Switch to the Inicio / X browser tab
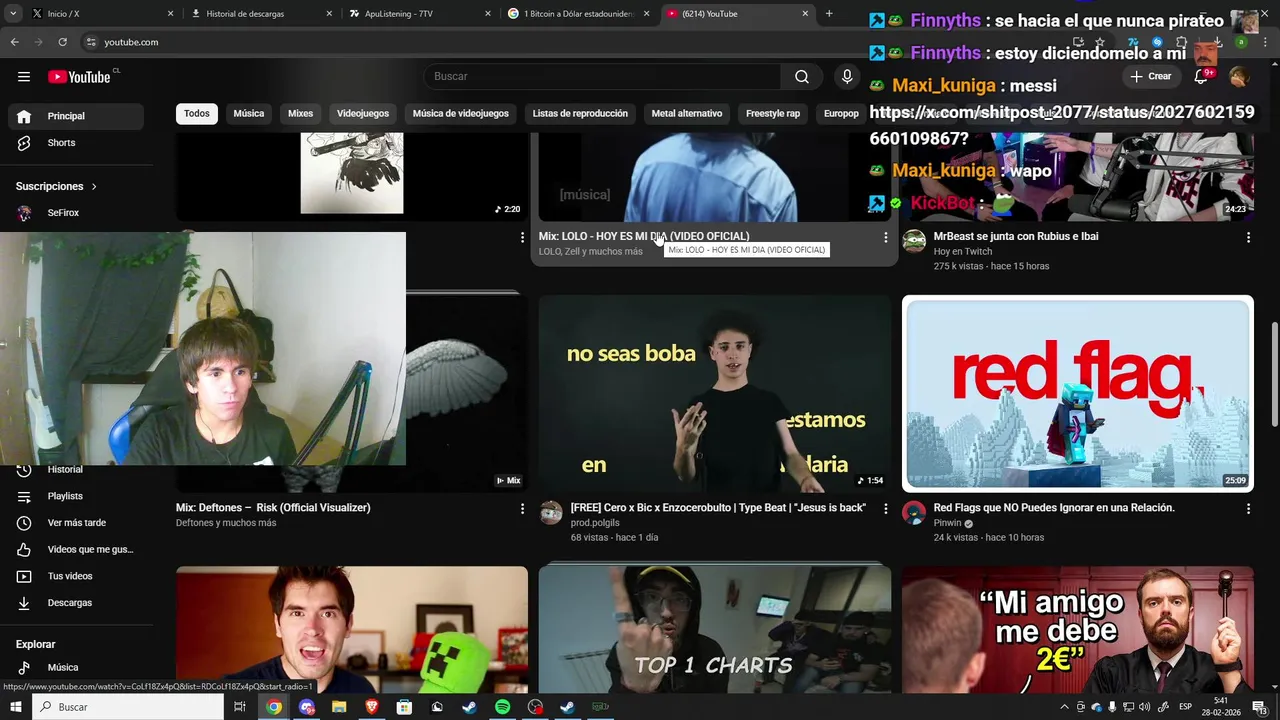Image resolution: width=1280 pixels, height=720 pixels. (100, 14)
